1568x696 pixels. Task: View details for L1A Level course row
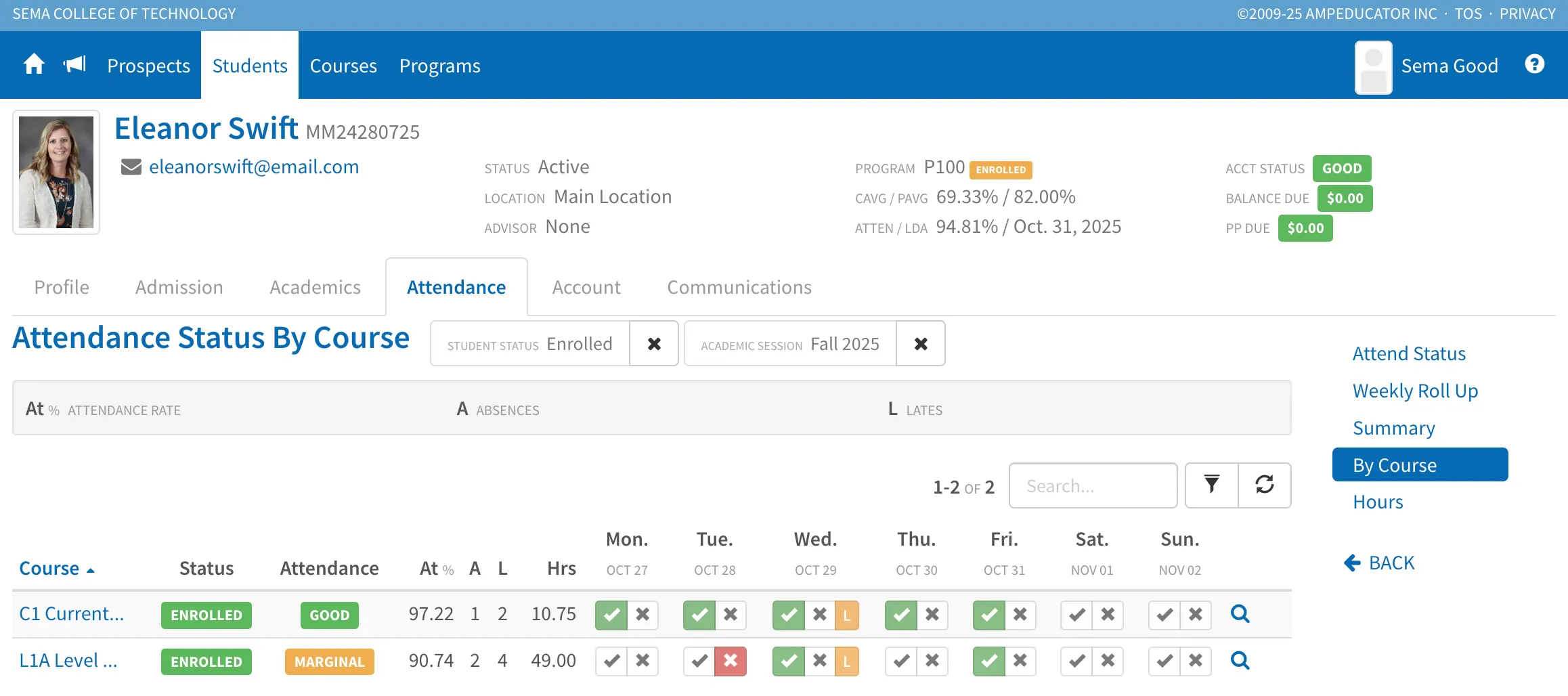[1240, 661]
